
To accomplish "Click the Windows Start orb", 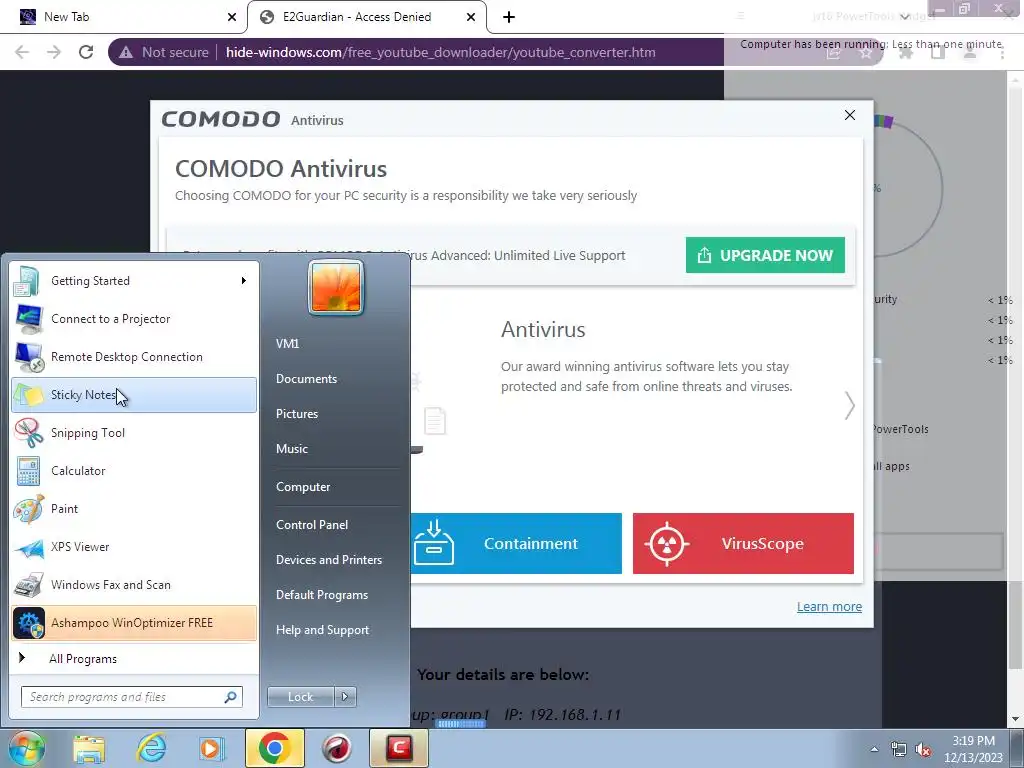I will [x=26, y=748].
